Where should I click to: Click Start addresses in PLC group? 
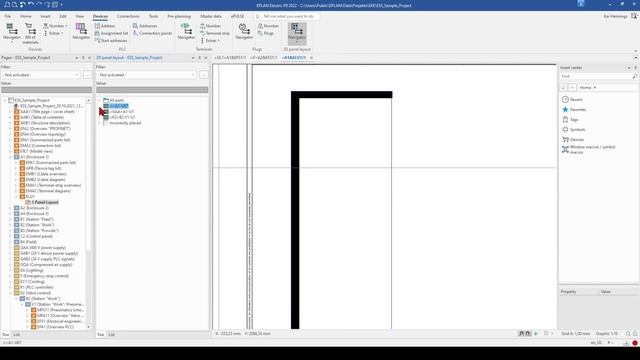pos(111,40)
